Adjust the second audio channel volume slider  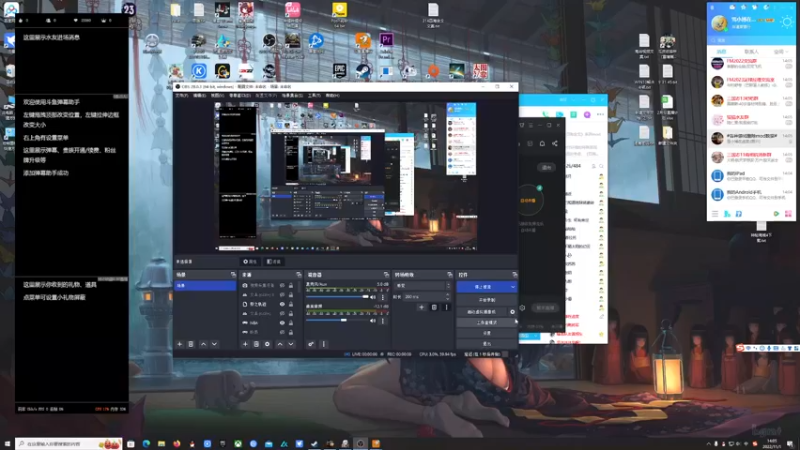(337, 320)
